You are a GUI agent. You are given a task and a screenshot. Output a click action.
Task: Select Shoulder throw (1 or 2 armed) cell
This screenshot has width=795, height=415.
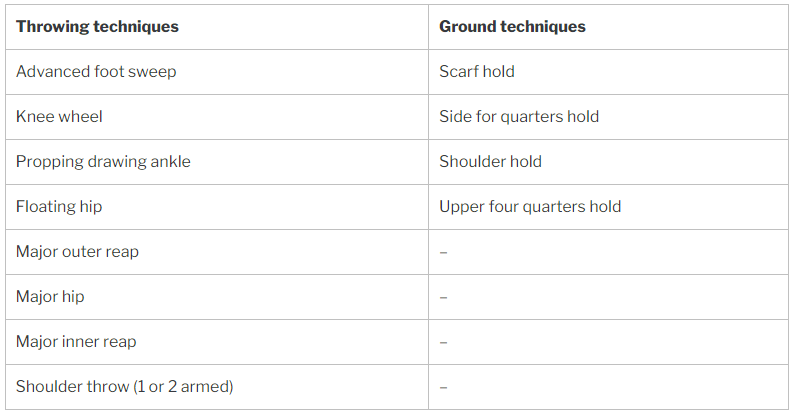pos(217,387)
